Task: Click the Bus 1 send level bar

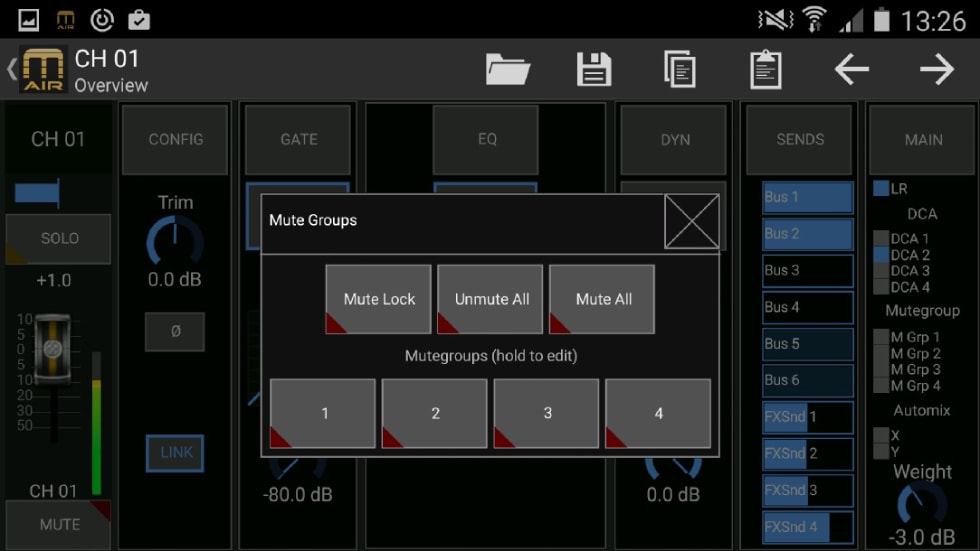Action: tap(808, 197)
